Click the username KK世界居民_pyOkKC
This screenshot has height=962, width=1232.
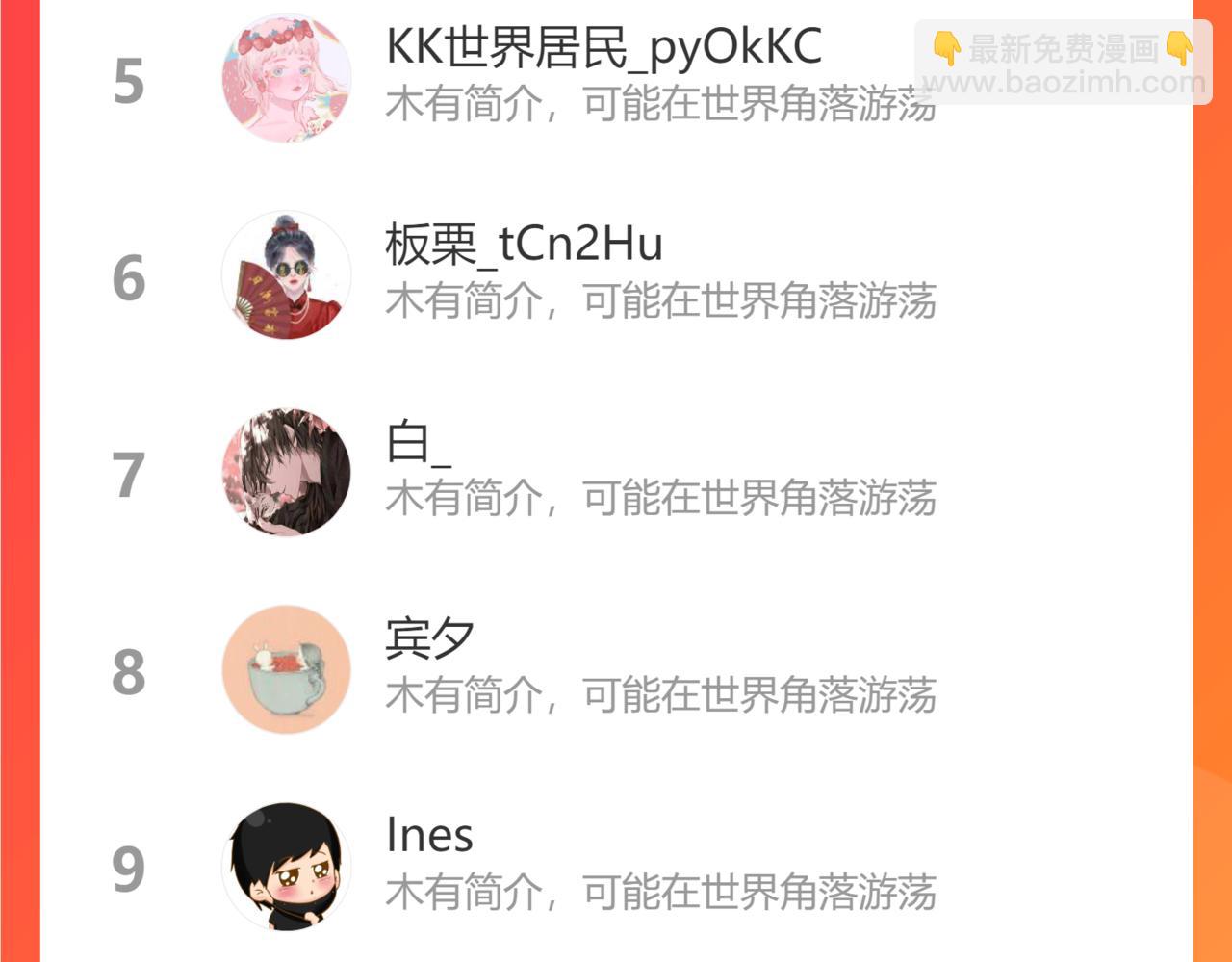click(603, 48)
